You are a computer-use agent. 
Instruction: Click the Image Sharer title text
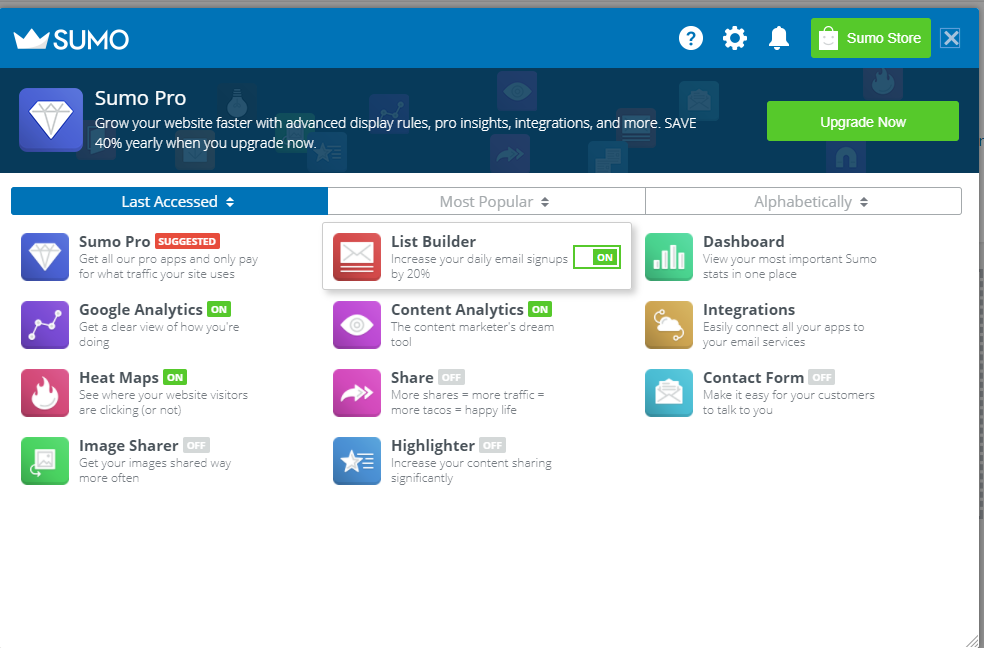(x=129, y=445)
